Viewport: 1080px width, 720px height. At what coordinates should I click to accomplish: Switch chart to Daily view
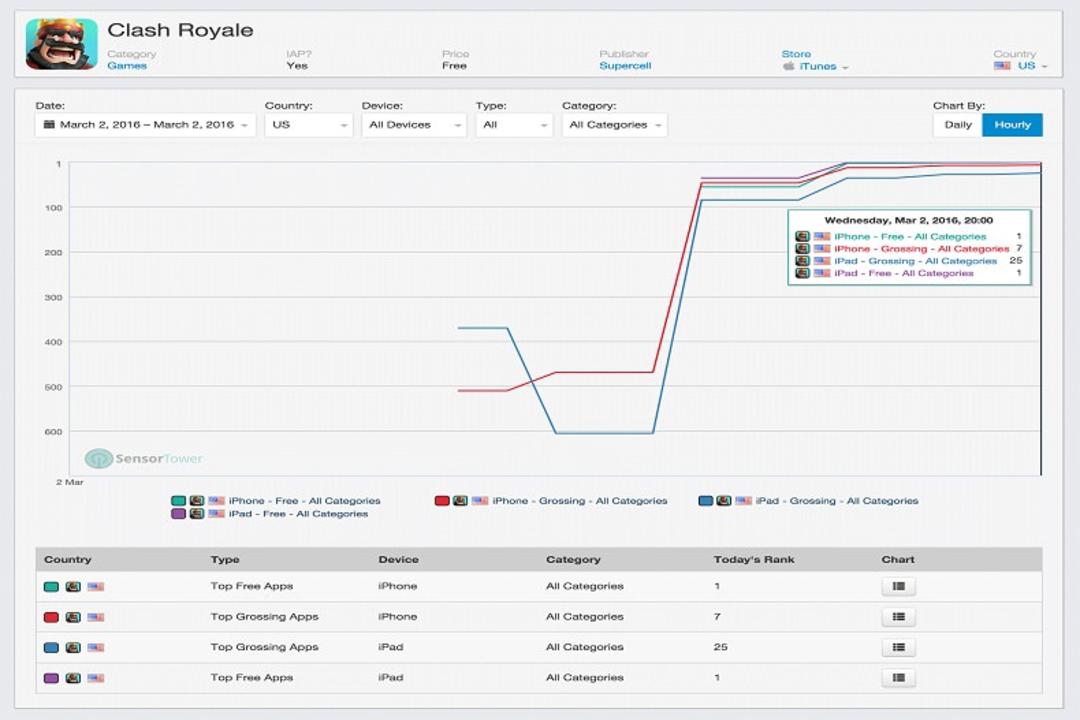[x=957, y=125]
